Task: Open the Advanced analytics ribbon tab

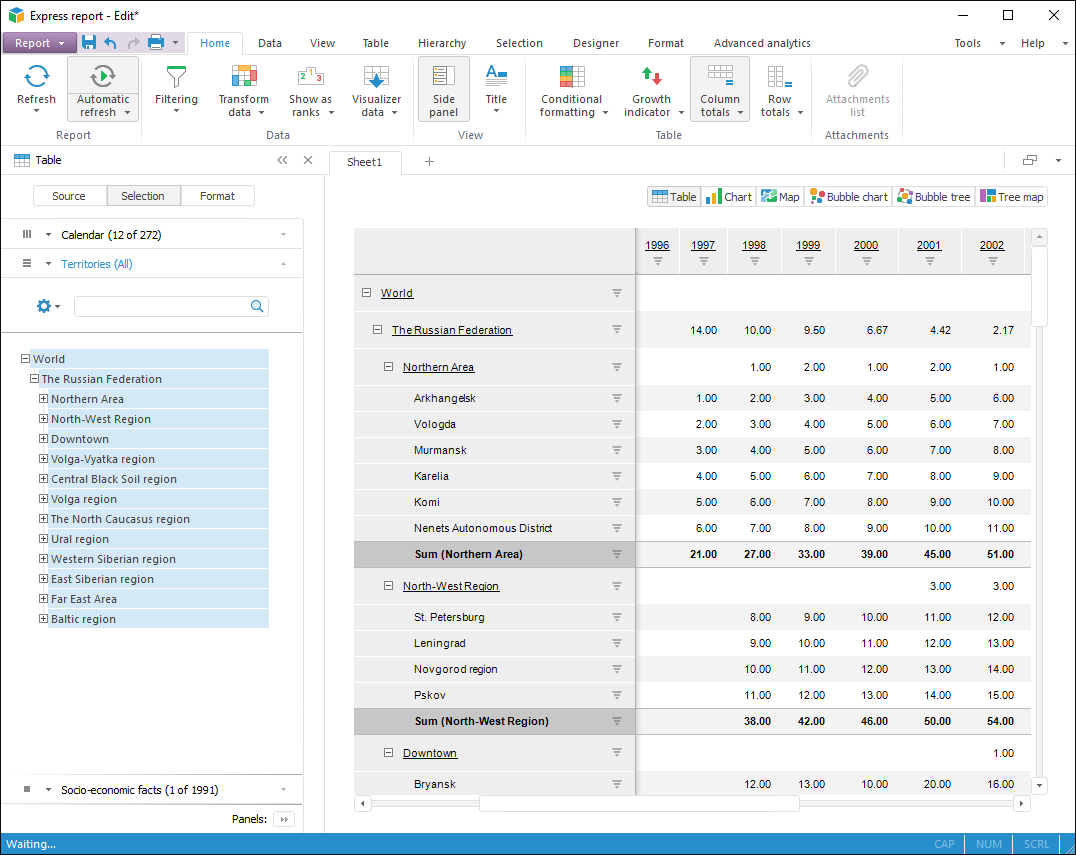Action: tap(761, 43)
